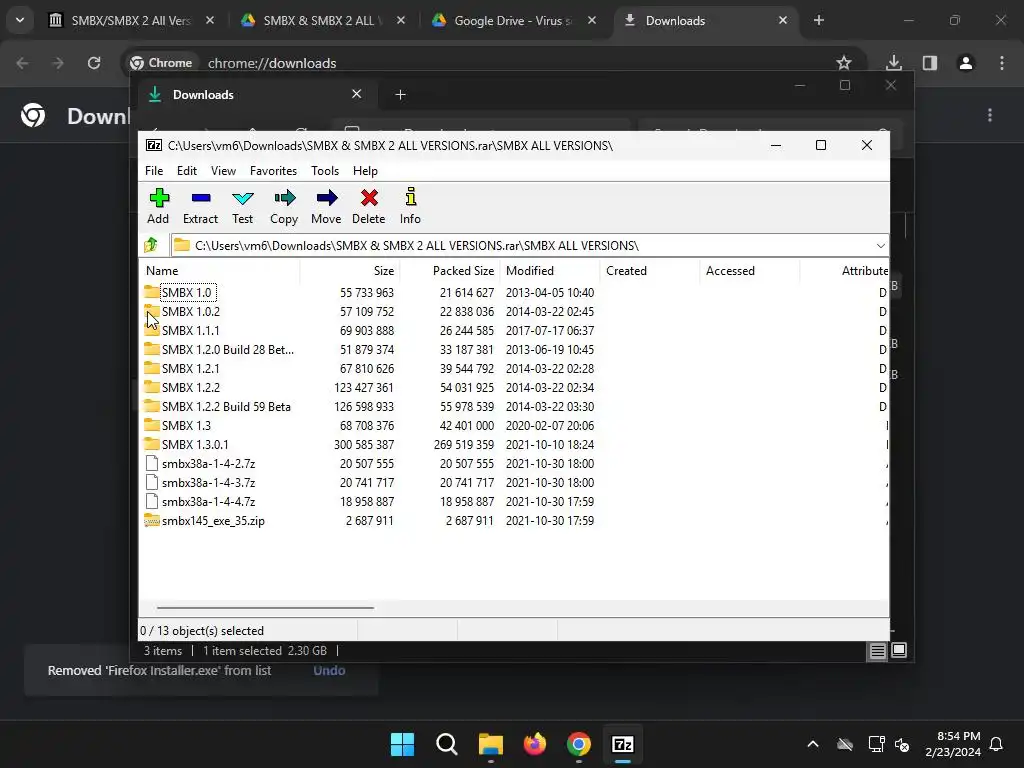Open the Tools menu
This screenshot has height=768, width=1024.
325,170
